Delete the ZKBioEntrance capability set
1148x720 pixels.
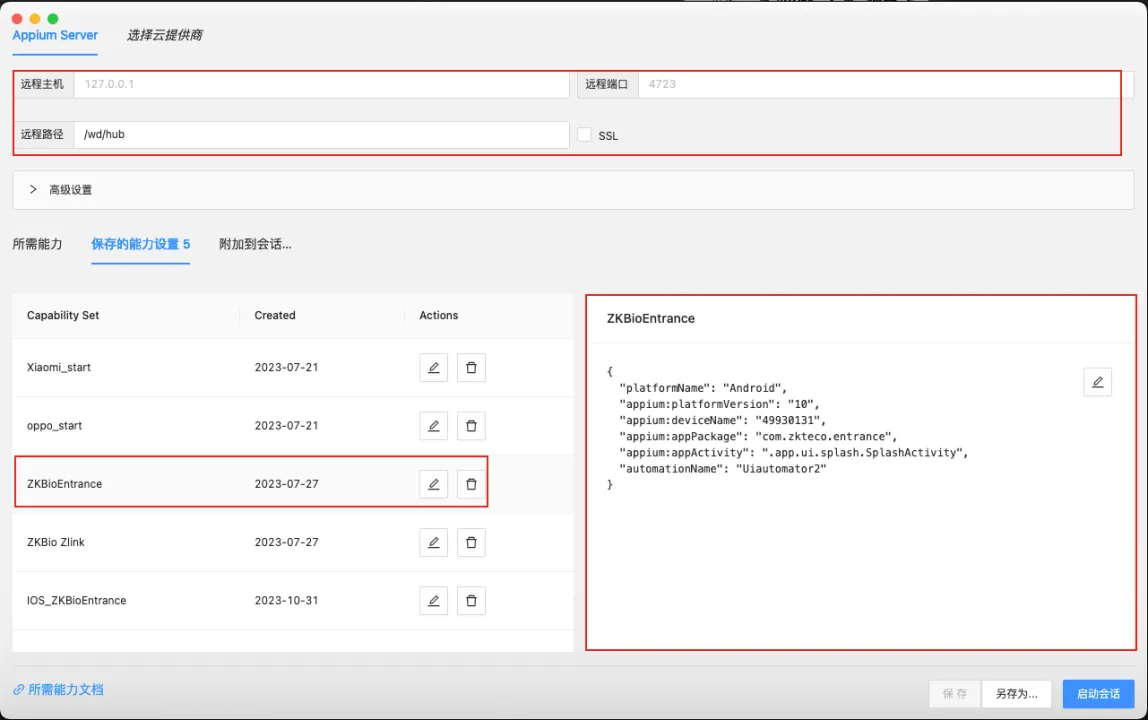[x=471, y=484]
